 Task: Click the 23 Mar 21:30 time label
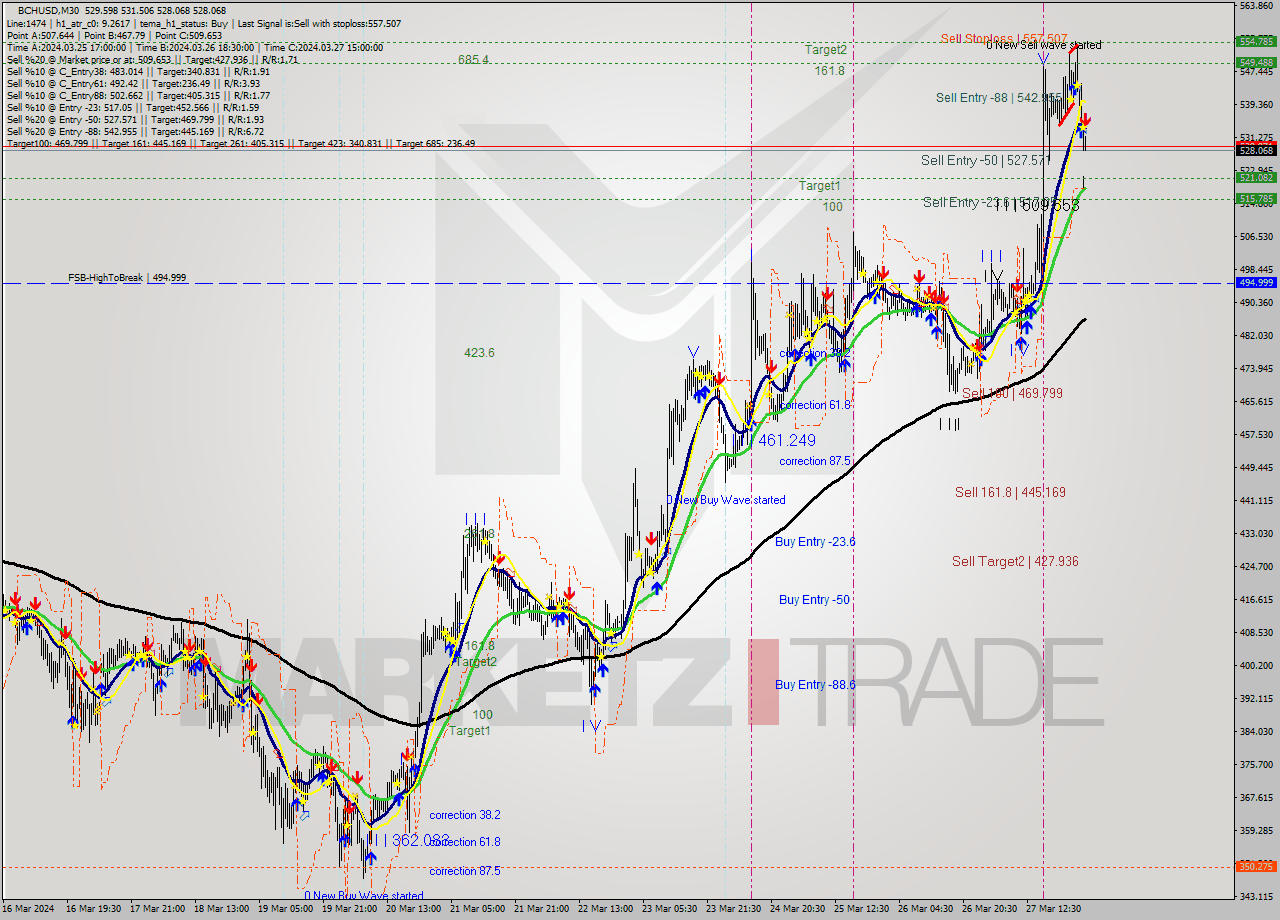[734, 909]
